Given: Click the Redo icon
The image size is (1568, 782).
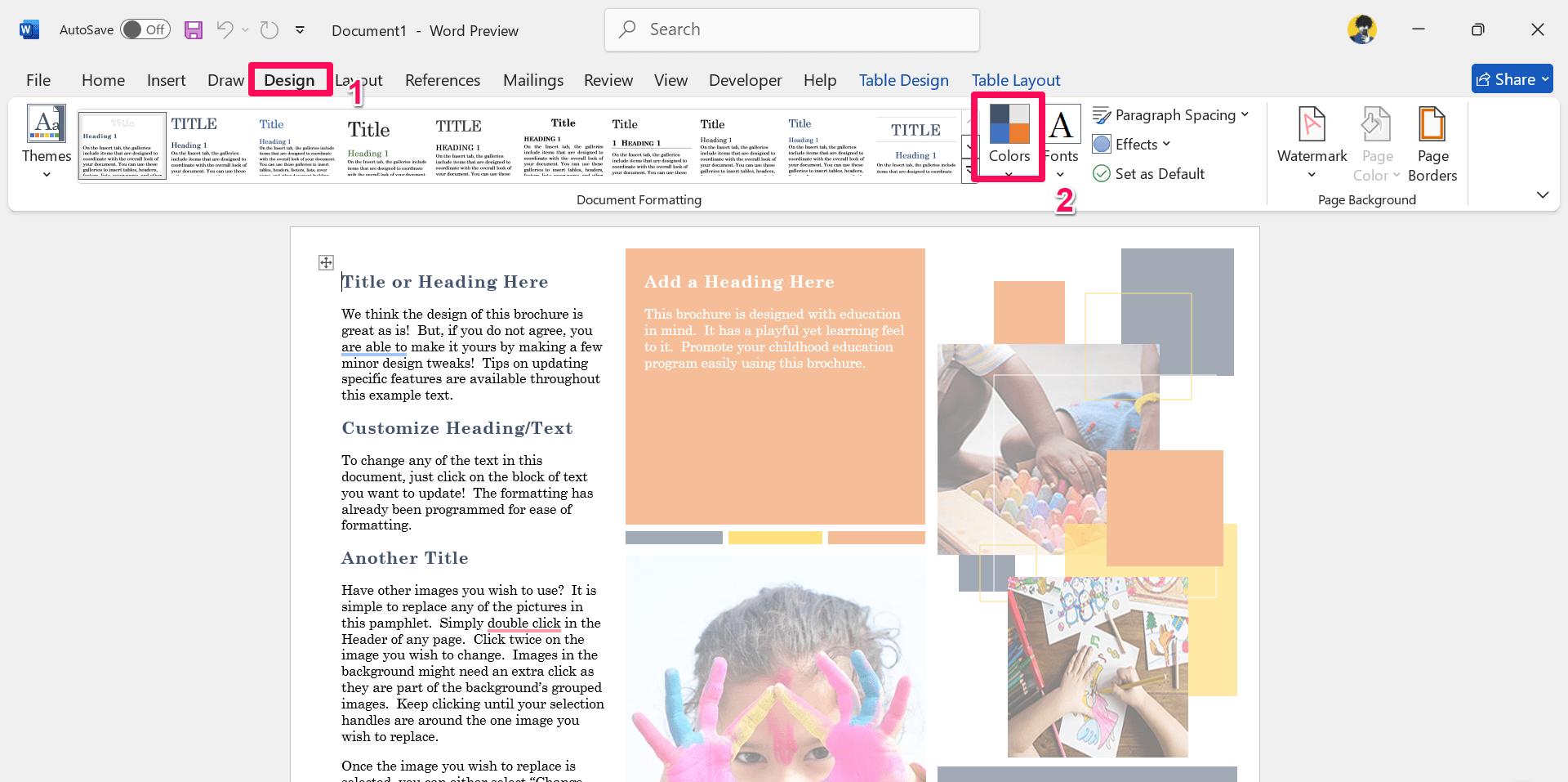Looking at the screenshot, I should point(269,29).
